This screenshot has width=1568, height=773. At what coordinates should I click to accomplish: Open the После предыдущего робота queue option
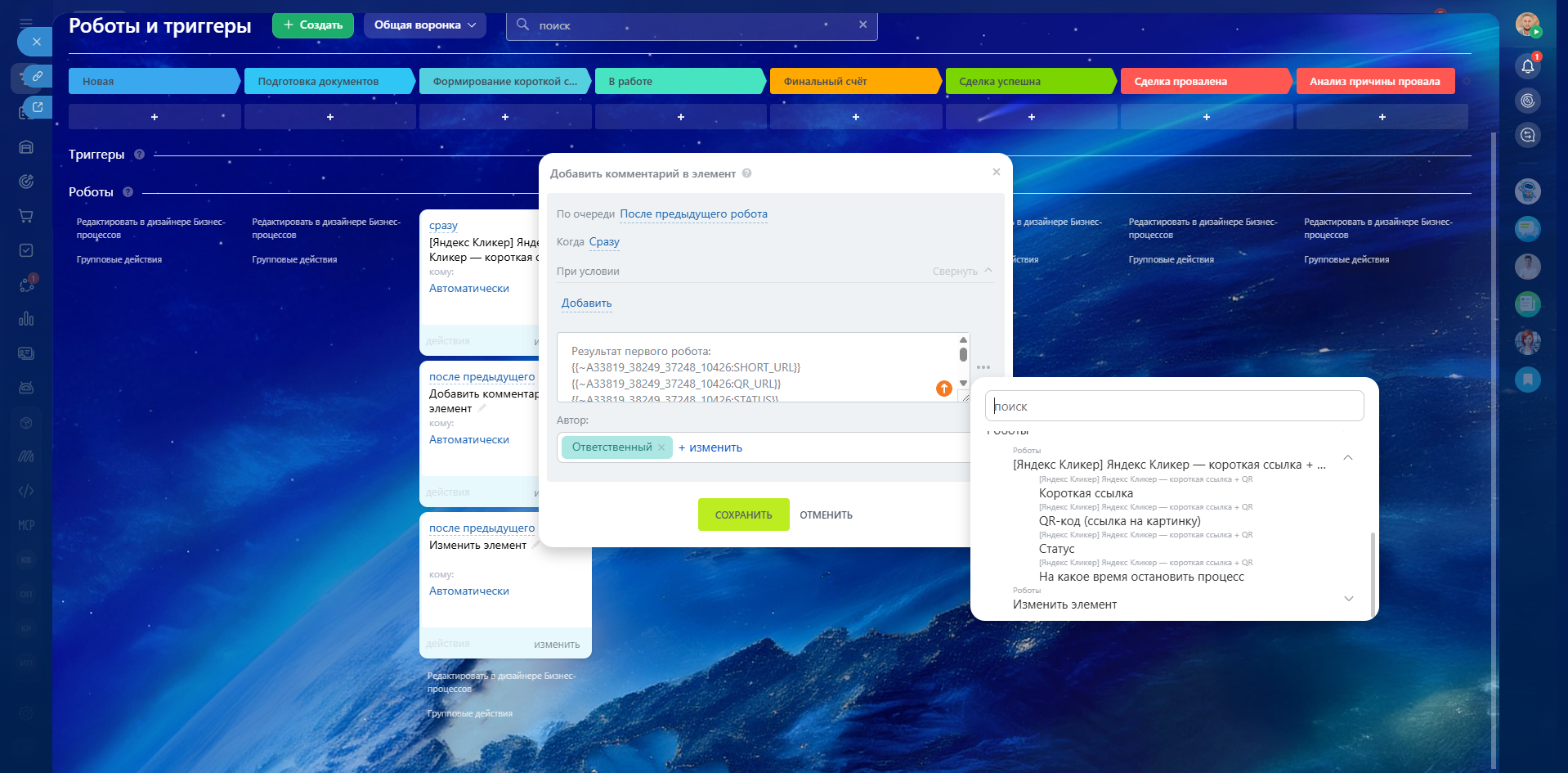(x=693, y=214)
